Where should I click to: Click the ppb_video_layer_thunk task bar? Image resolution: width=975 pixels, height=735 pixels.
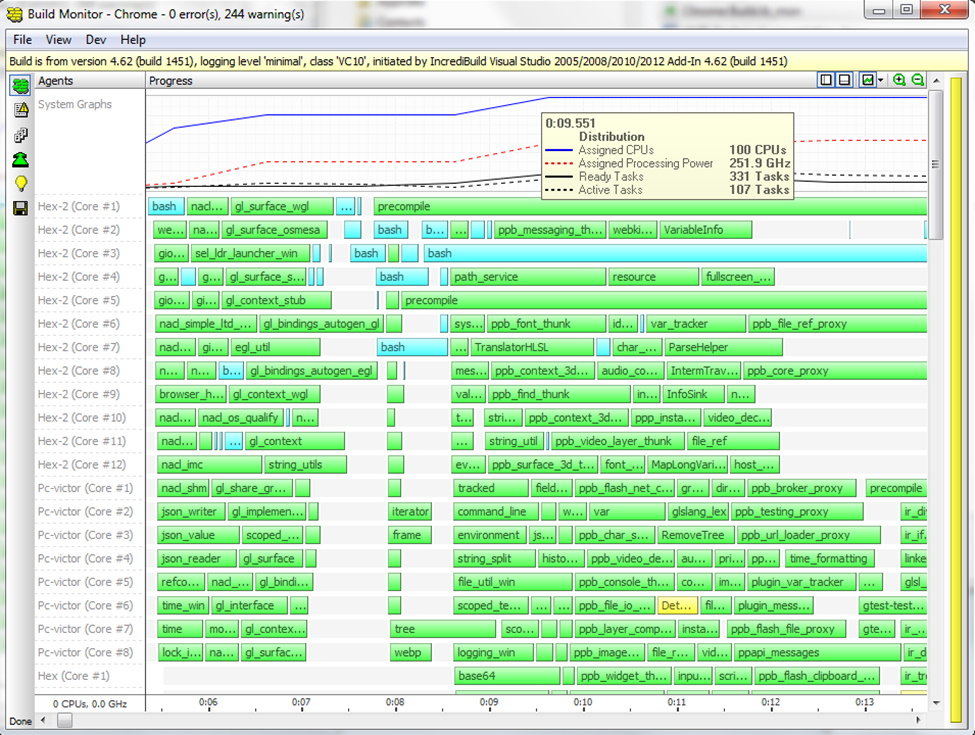coord(617,441)
